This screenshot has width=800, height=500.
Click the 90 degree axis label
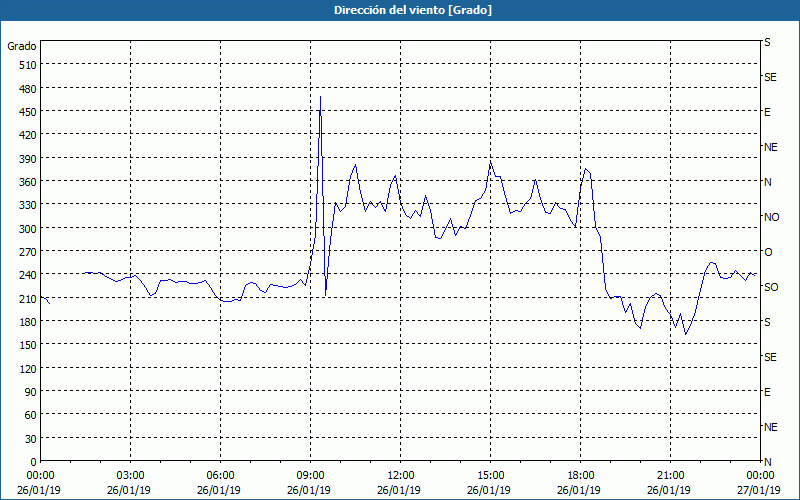point(31,392)
